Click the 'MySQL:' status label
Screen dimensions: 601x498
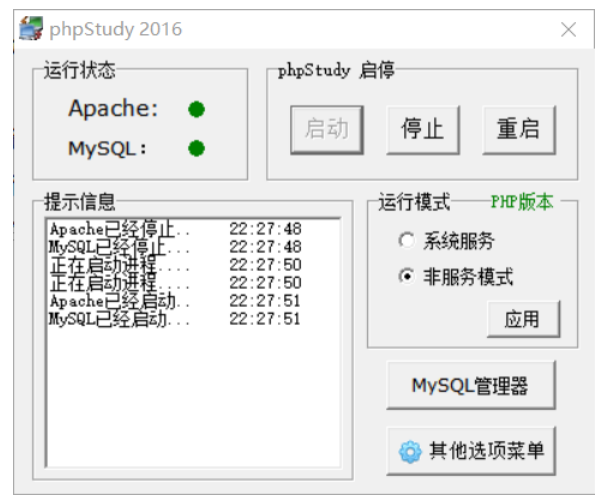click(107, 149)
